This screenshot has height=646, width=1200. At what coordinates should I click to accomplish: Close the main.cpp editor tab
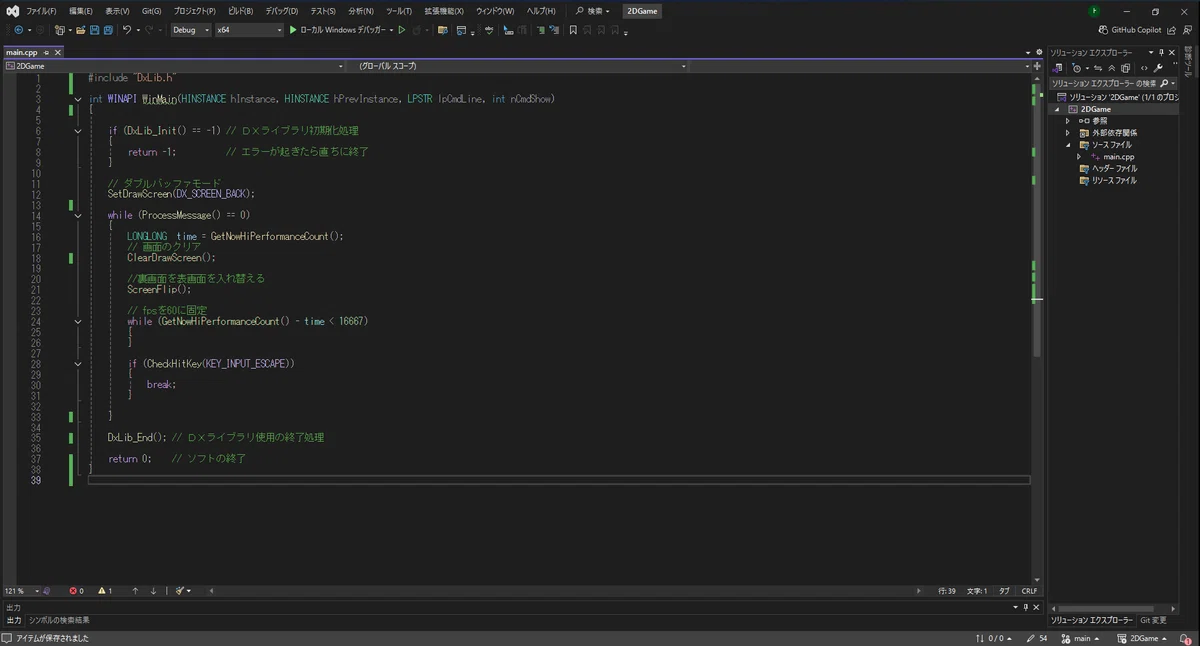click(57, 52)
